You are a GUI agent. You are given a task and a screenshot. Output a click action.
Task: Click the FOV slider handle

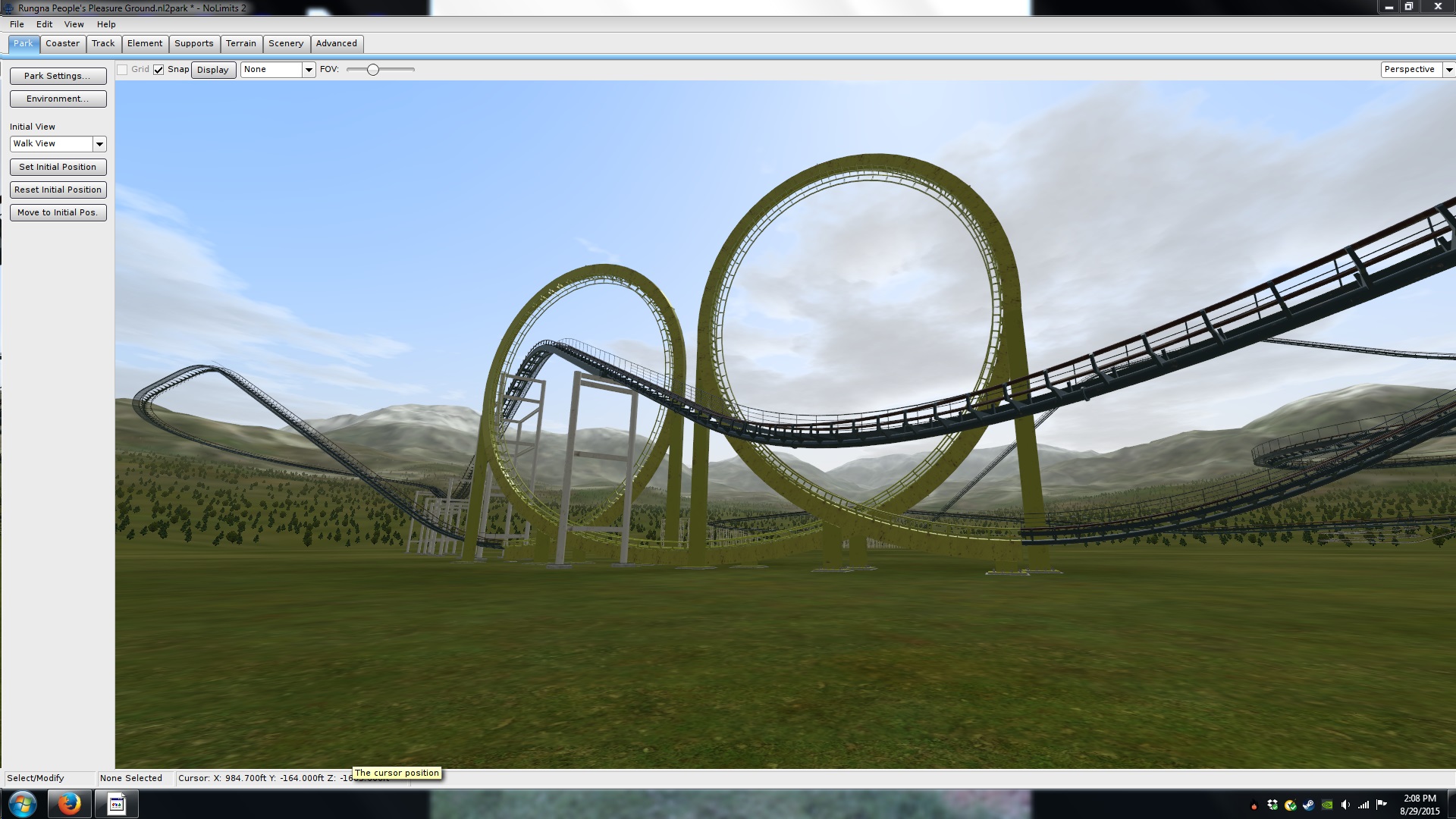[x=372, y=70]
